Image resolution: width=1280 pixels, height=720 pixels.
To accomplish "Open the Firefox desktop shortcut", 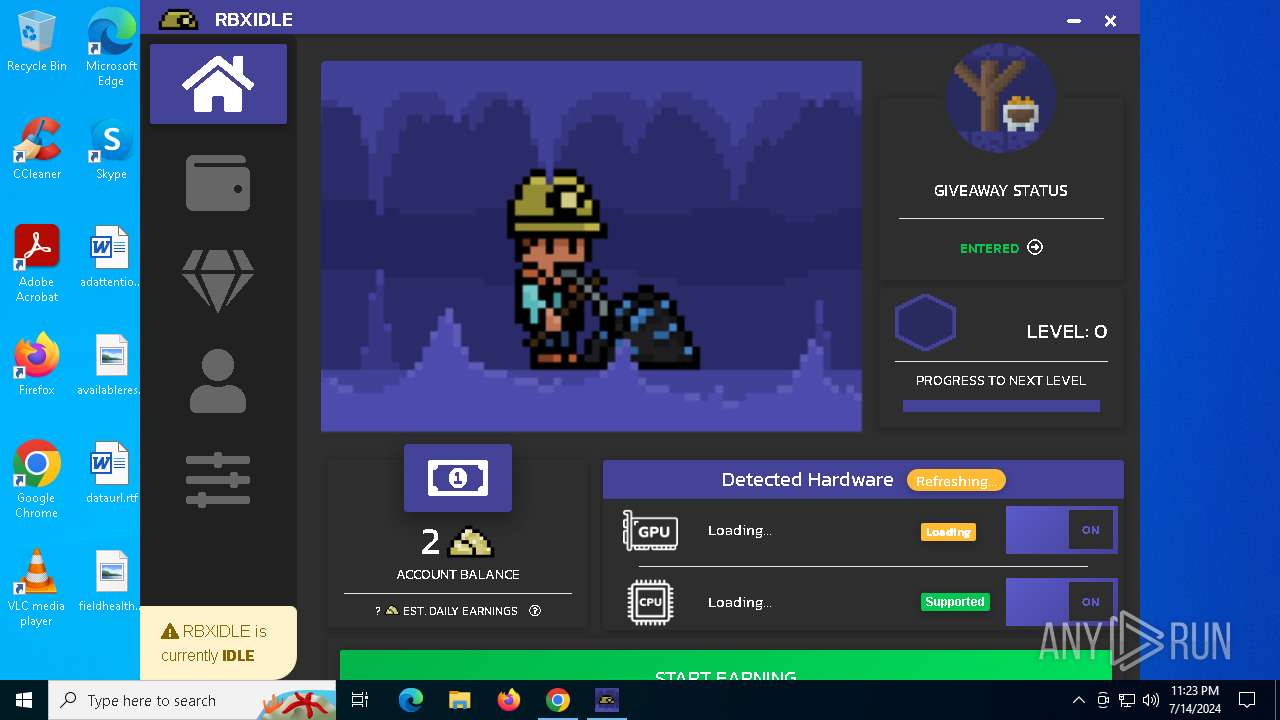I will [x=37, y=365].
